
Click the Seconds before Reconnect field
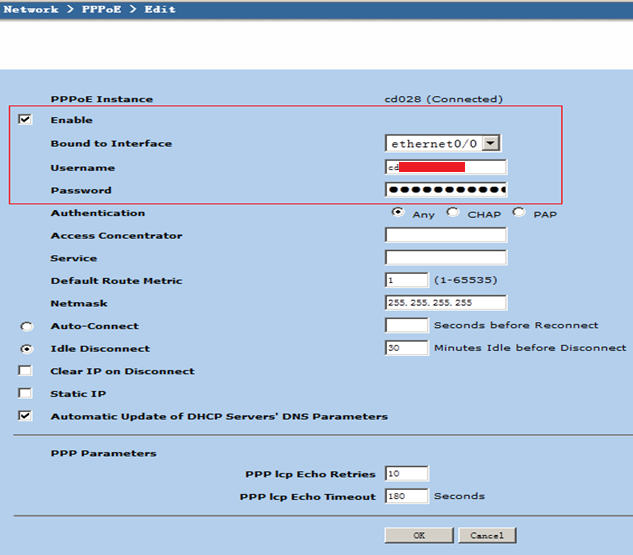click(406, 326)
